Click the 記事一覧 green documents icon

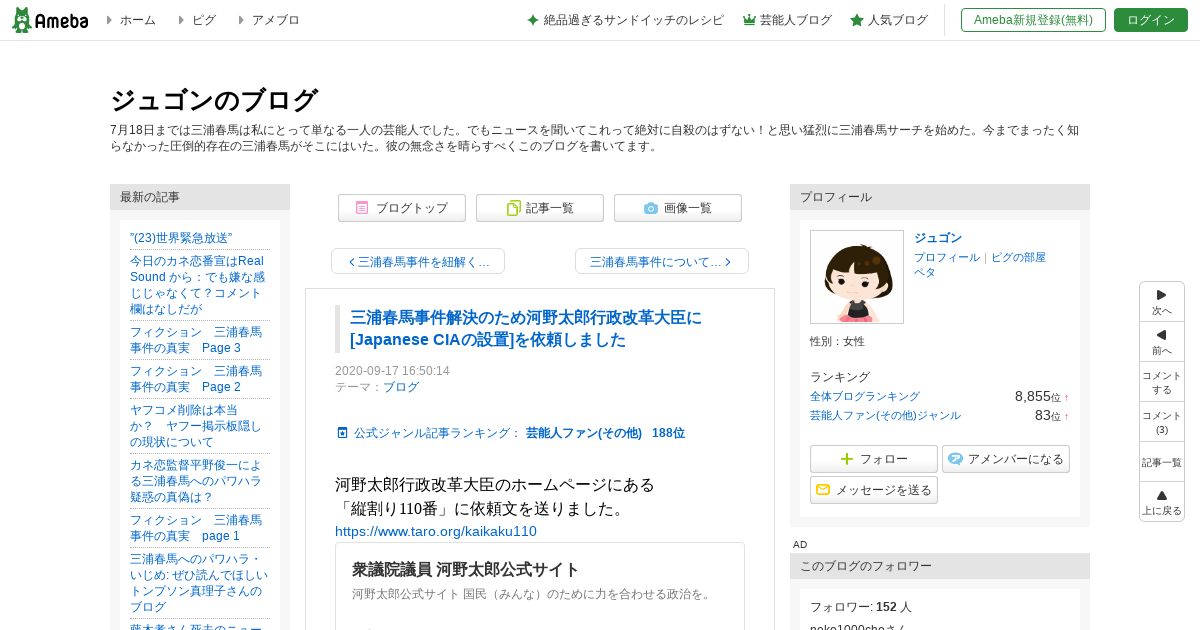point(513,208)
